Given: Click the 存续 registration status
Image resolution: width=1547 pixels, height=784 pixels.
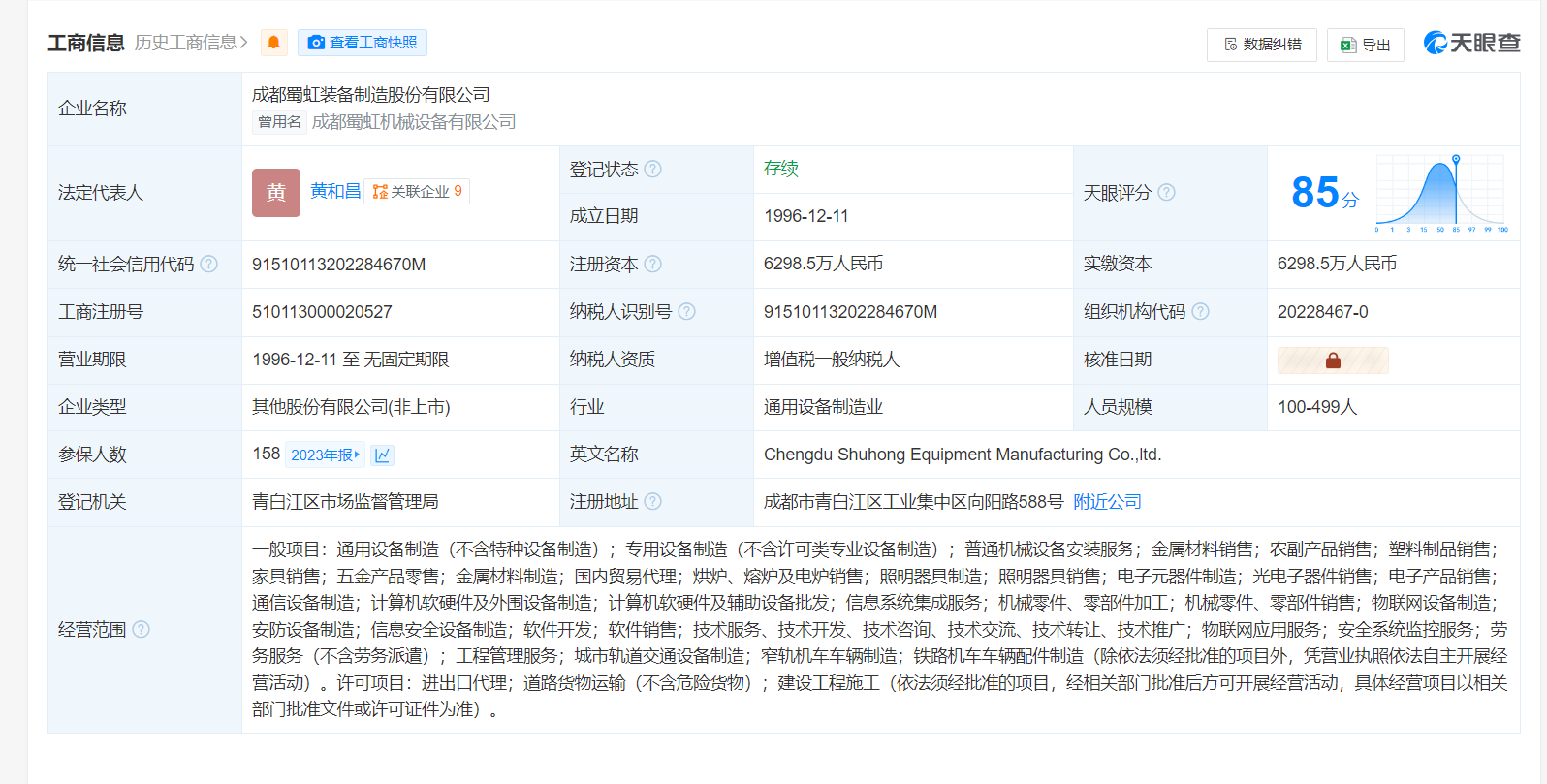Looking at the screenshot, I should click(781, 169).
